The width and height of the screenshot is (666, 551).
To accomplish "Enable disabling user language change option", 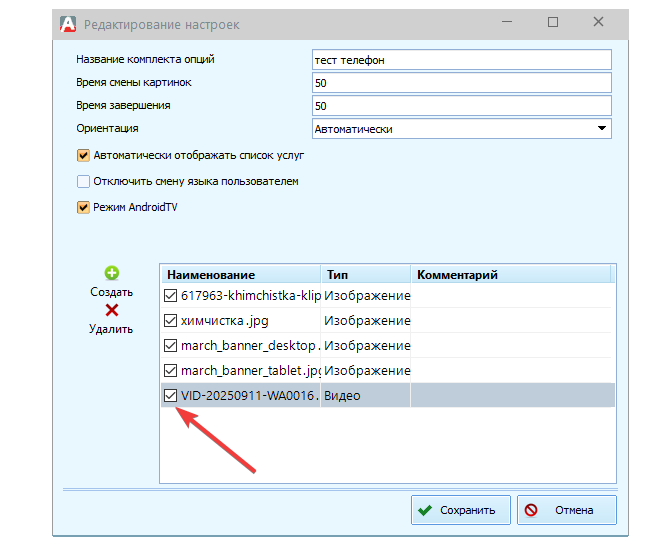I will pos(83,182).
